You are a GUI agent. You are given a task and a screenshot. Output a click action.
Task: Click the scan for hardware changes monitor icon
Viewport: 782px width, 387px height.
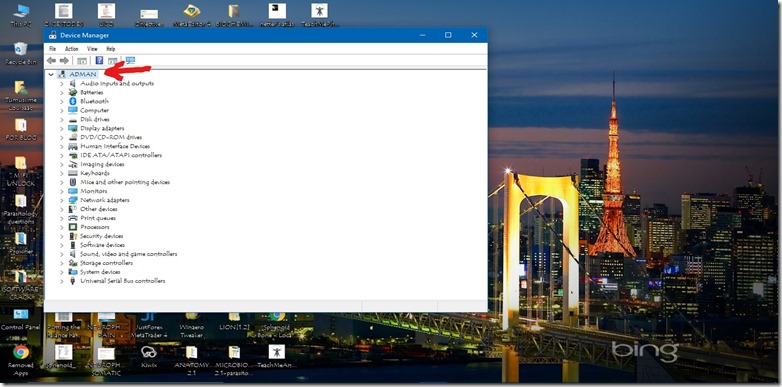coord(130,60)
